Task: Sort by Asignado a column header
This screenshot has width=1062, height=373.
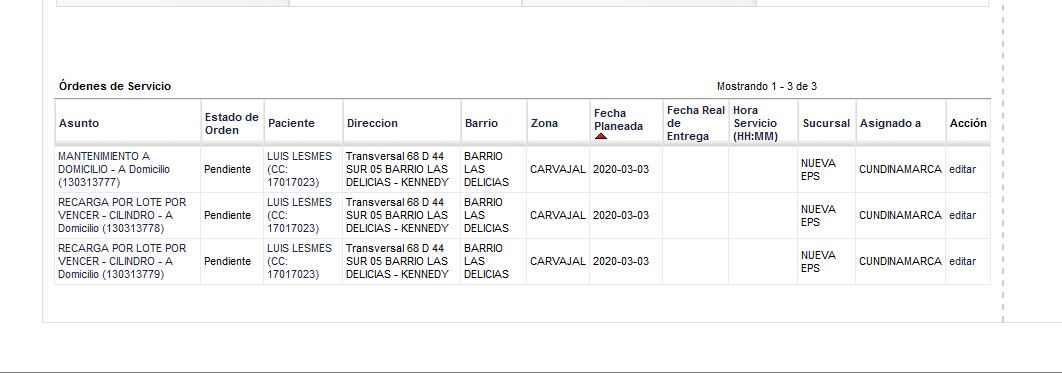Action: 890,123
